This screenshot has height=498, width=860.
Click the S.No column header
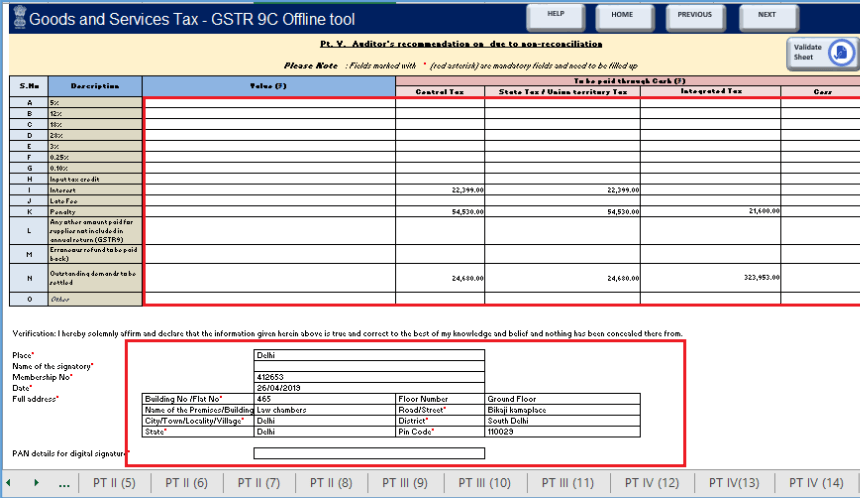click(29, 86)
